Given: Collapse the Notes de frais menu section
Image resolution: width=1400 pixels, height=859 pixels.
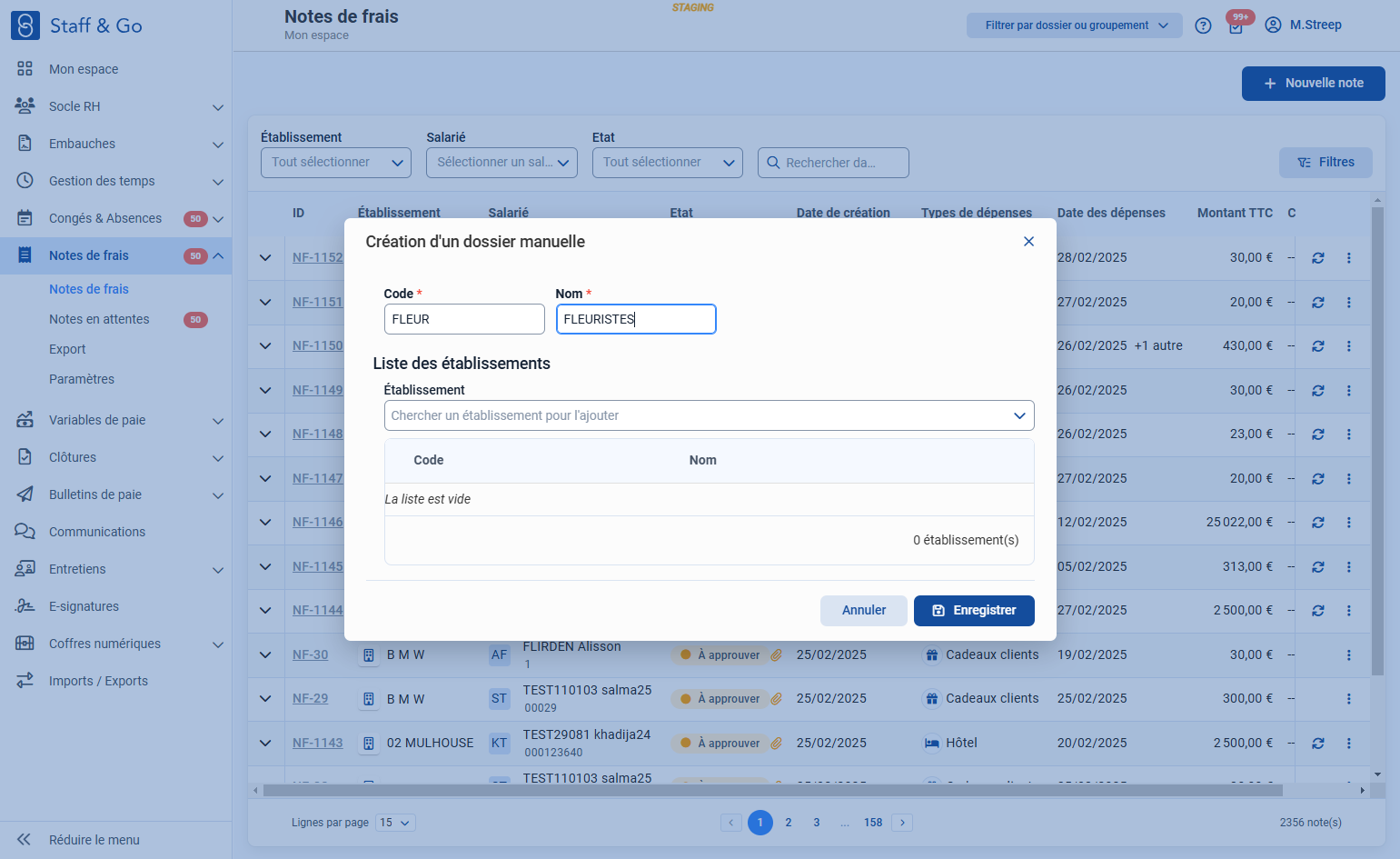Looking at the screenshot, I should [x=218, y=256].
